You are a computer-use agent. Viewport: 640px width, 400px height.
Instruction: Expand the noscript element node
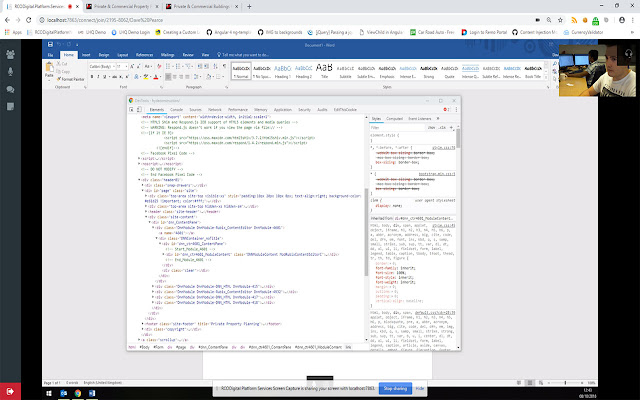click(x=139, y=164)
